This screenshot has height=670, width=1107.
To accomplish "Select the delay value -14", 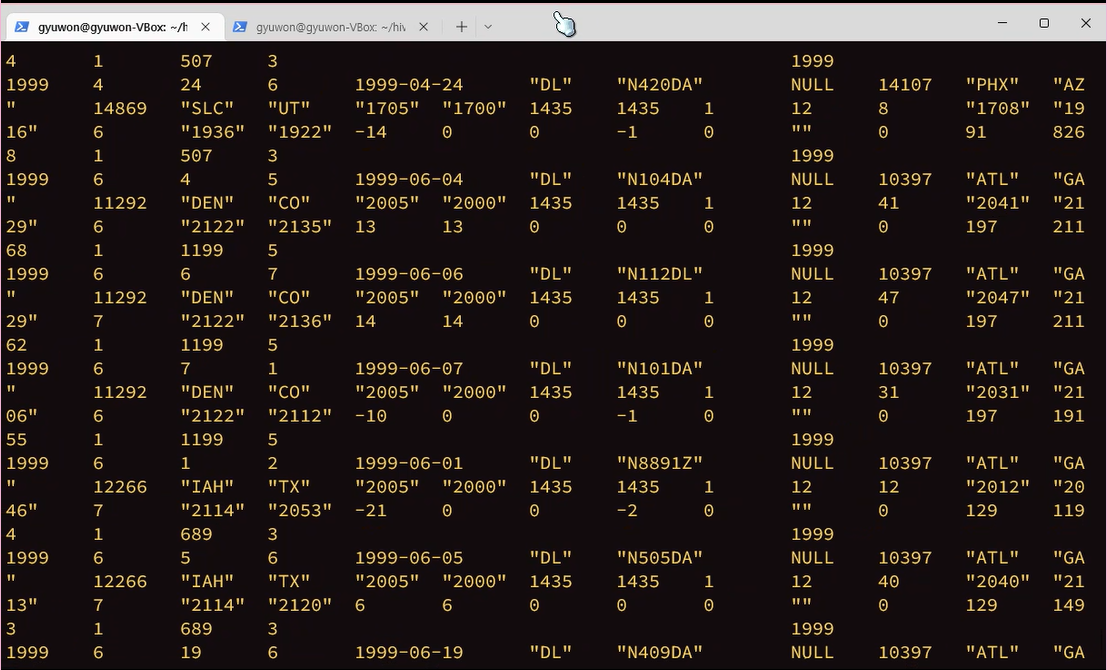I will point(371,132).
